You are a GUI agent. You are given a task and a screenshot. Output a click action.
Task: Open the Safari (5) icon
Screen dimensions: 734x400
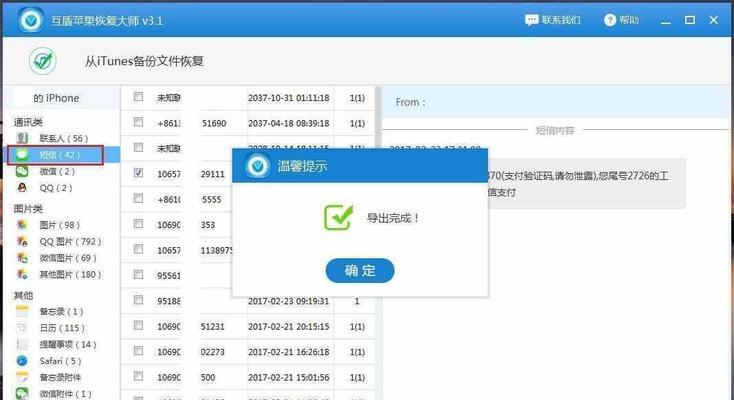pos(22,361)
